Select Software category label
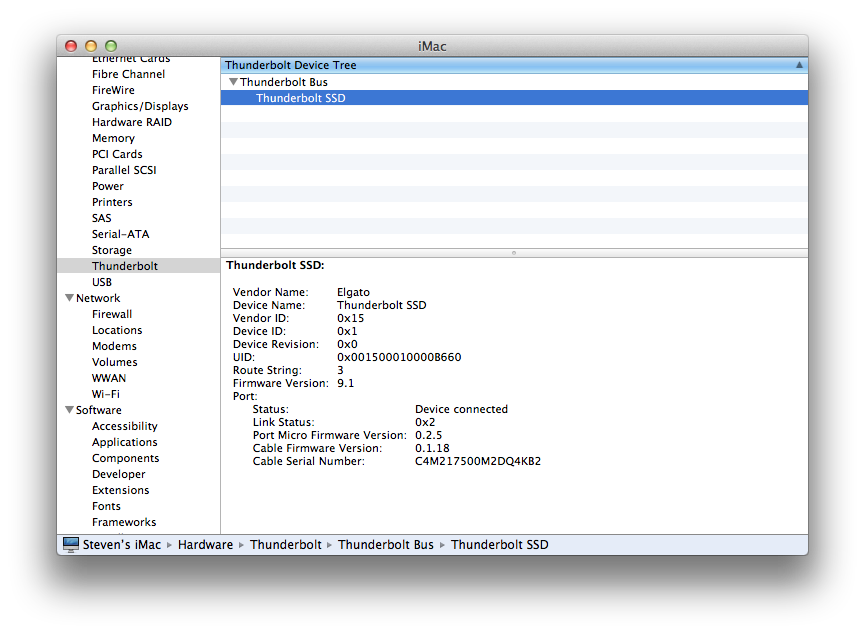865x634 pixels. click(98, 410)
